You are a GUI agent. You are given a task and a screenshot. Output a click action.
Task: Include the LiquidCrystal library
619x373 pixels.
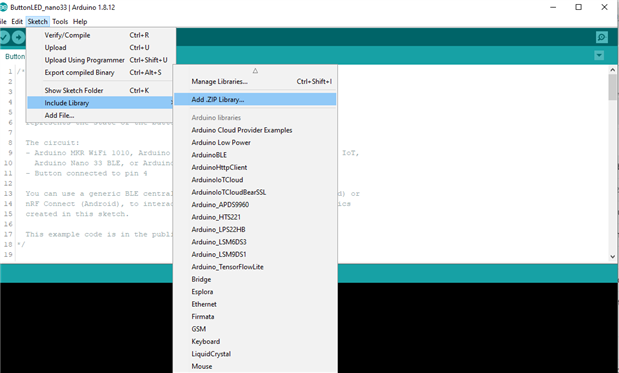(255, 354)
